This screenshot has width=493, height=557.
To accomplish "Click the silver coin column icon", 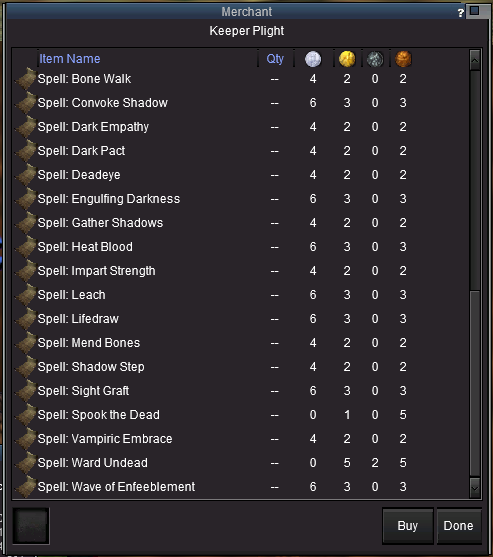I will (375, 59).
